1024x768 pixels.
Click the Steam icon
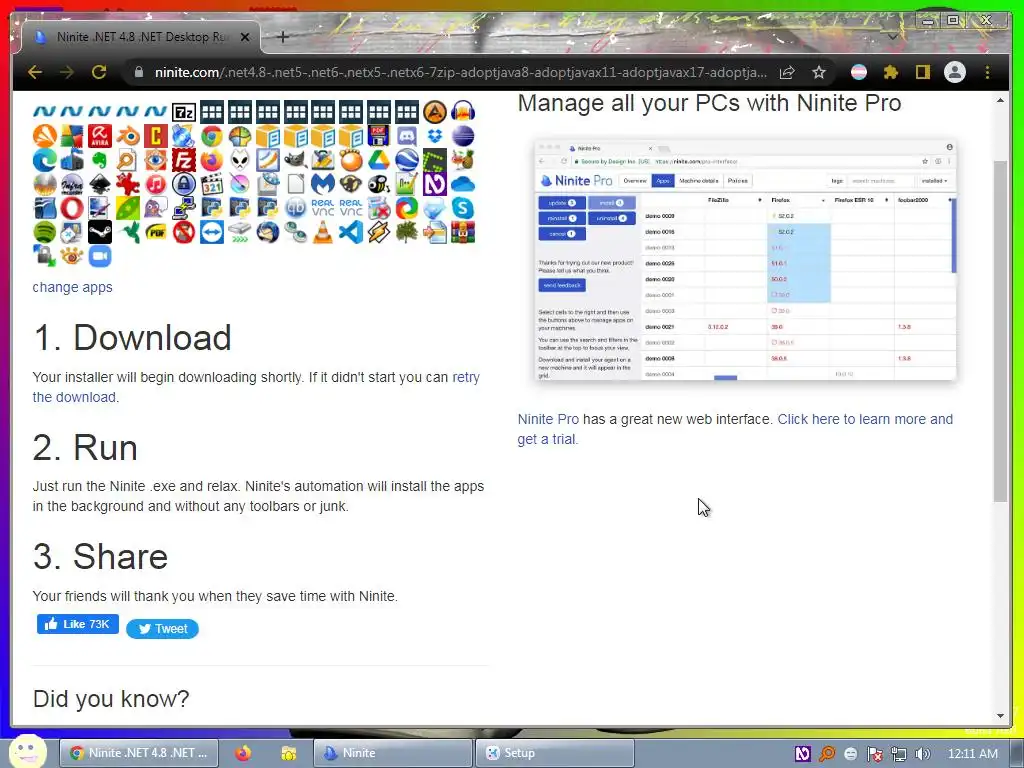100,232
